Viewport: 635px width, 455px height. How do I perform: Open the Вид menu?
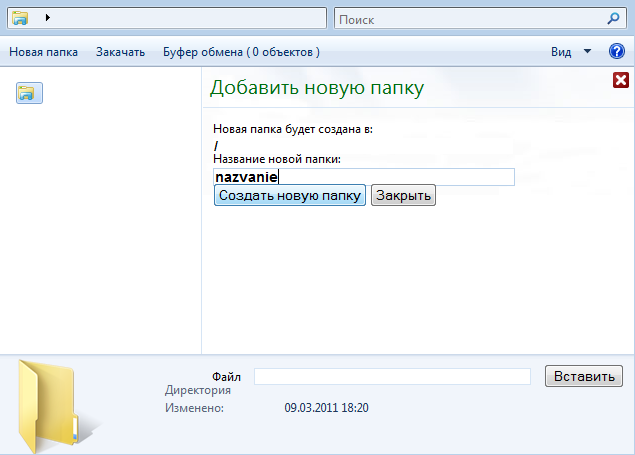tap(561, 52)
